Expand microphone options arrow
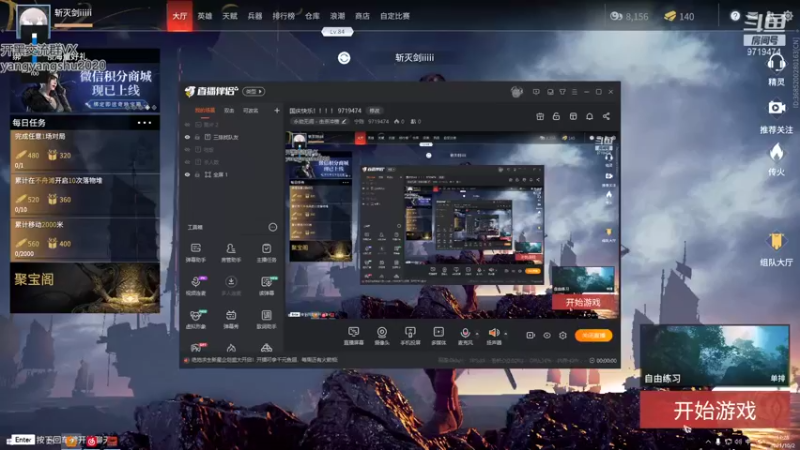The image size is (800, 450). coord(477,334)
